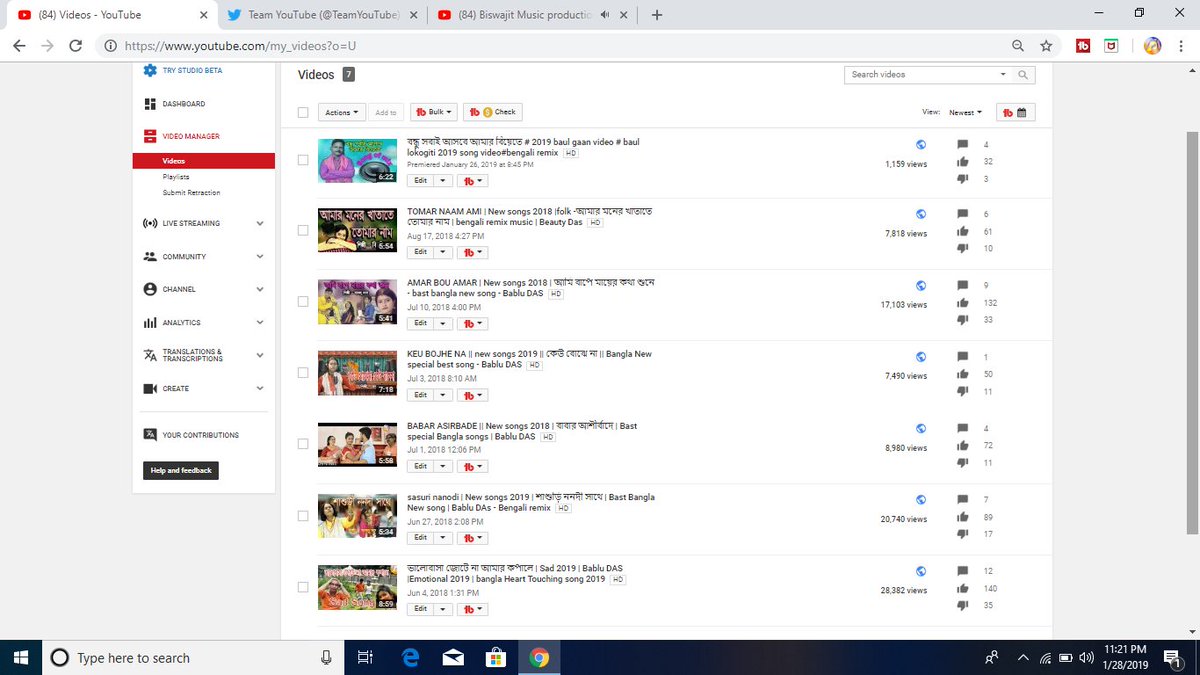1200x675 pixels.
Task: Open Windows Start menu
Action: click(x=20, y=657)
